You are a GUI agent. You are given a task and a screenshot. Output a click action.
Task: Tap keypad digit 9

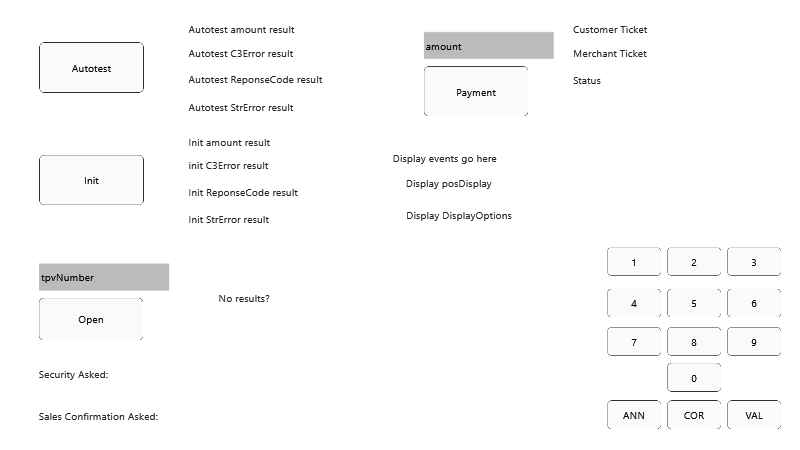coord(754,342)
